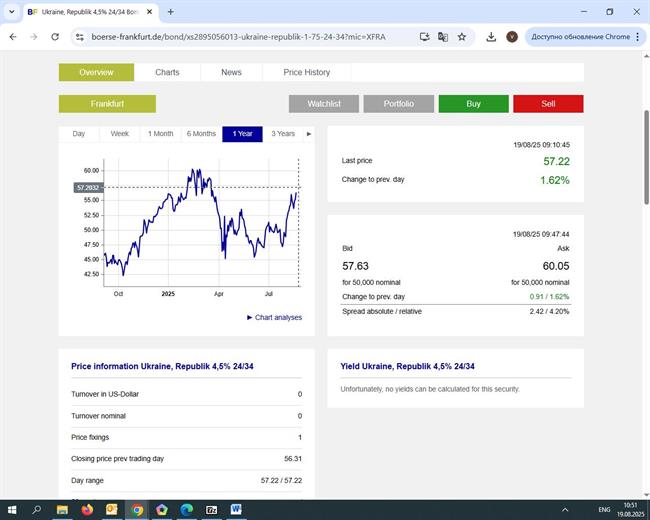
Task: Click the Last price value 57.22
Action: (556, 161)
